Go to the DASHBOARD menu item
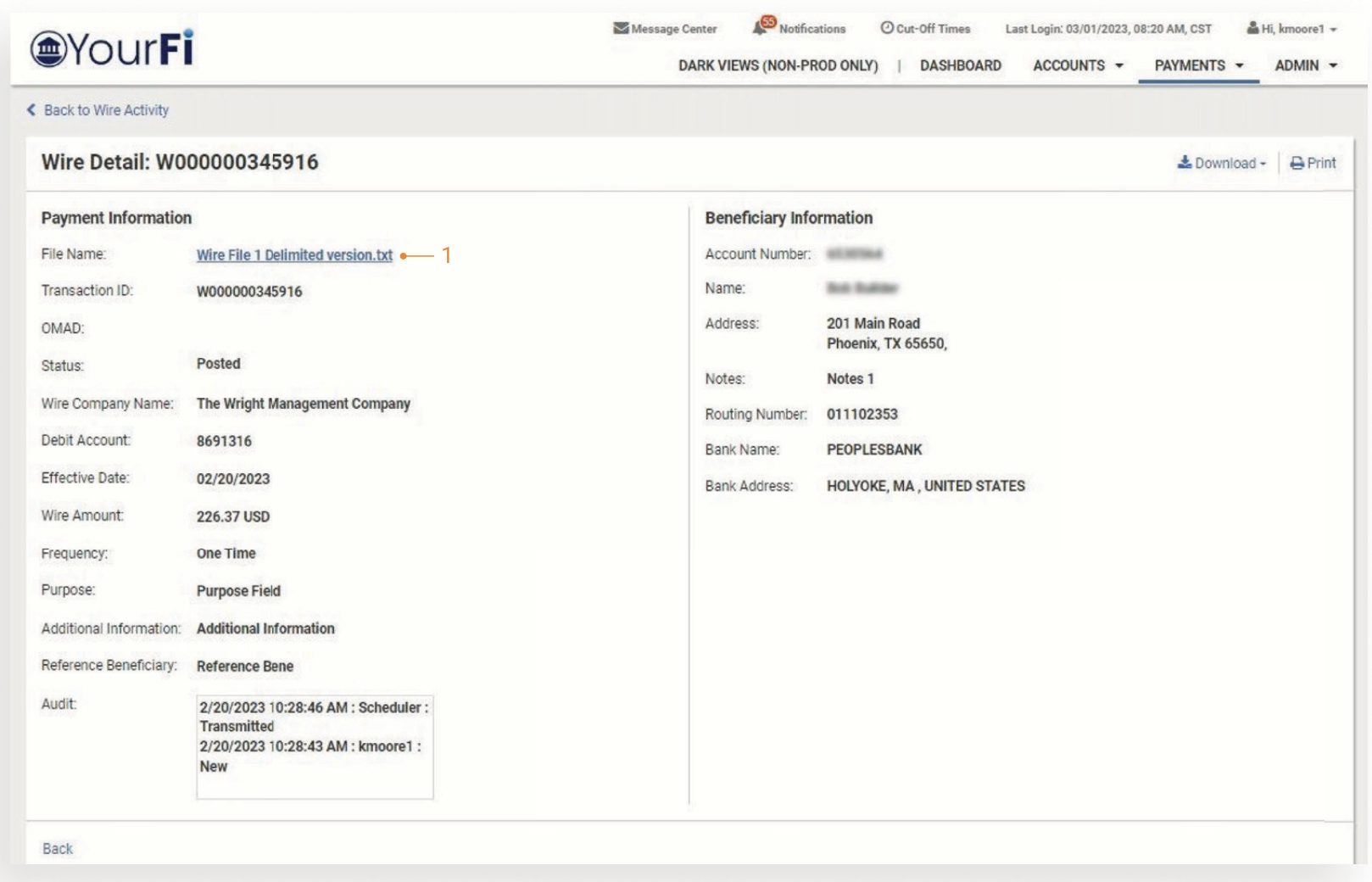The height and width of the screenshot is (882, 1372). [x=960, y=65]
